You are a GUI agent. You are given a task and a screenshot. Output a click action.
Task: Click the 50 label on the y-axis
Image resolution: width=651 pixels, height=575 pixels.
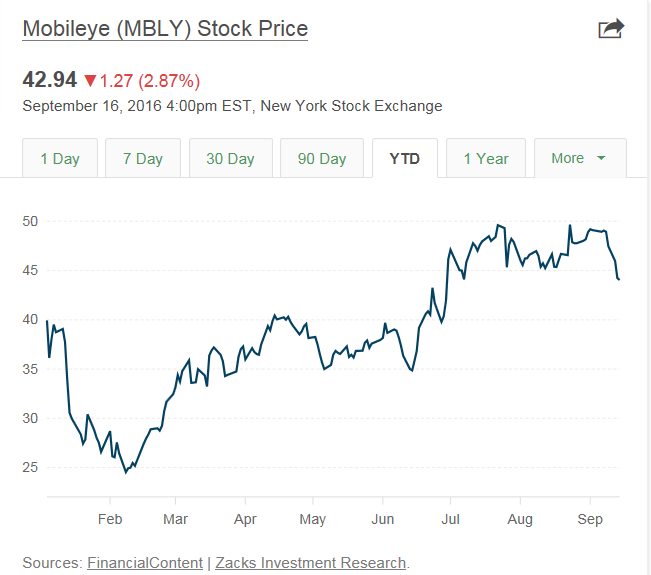click(x=30, y=220)
